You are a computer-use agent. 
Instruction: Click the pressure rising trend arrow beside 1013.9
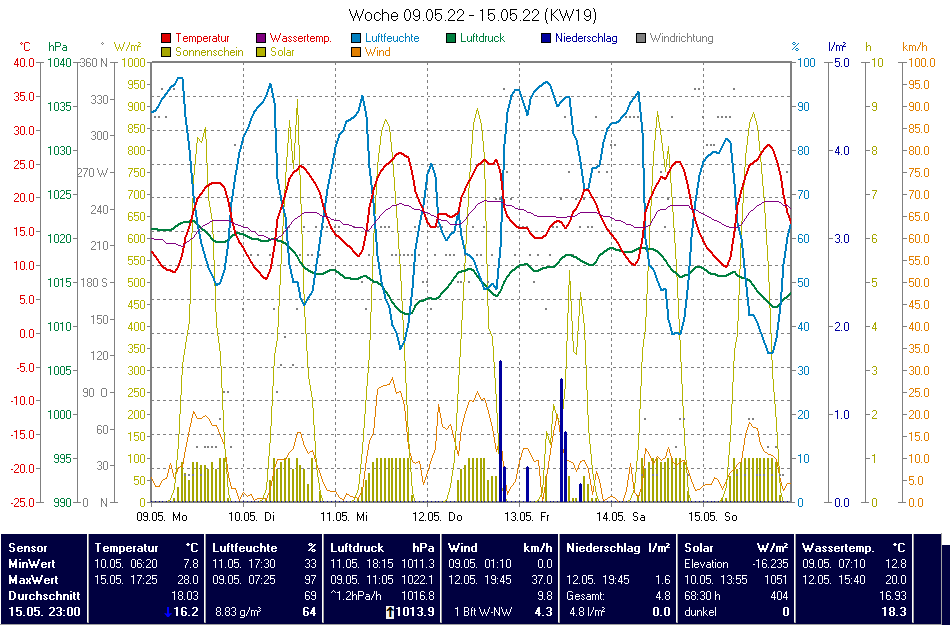click(390, 612)
